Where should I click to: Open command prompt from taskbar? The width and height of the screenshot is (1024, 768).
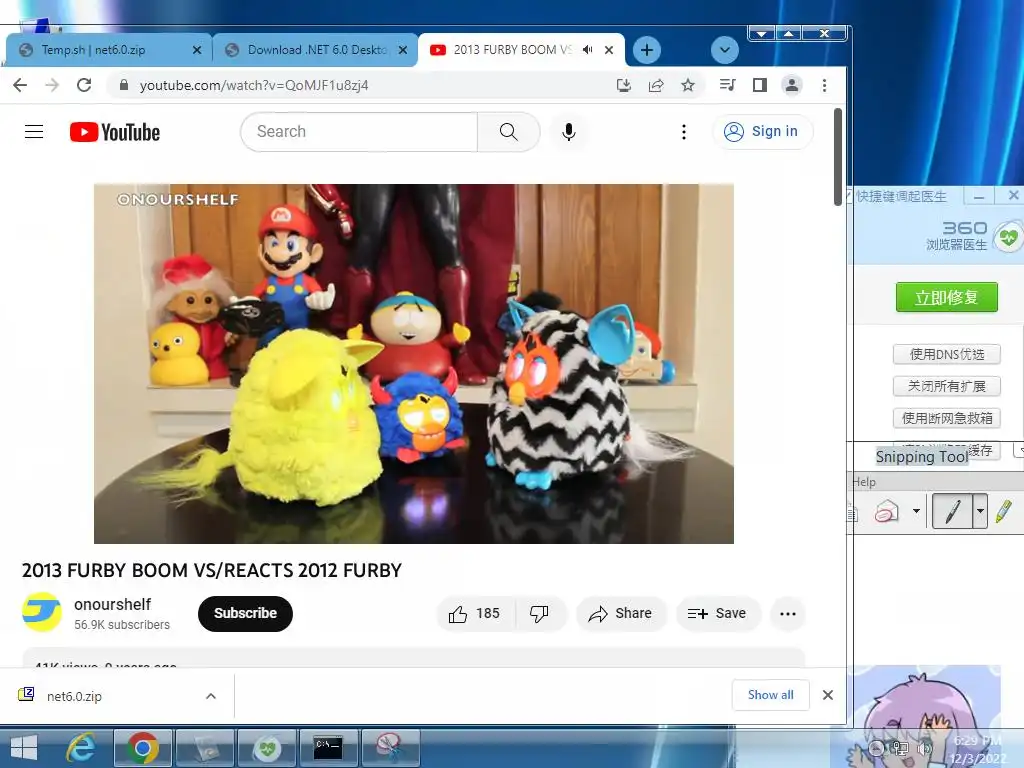[328, 748]
